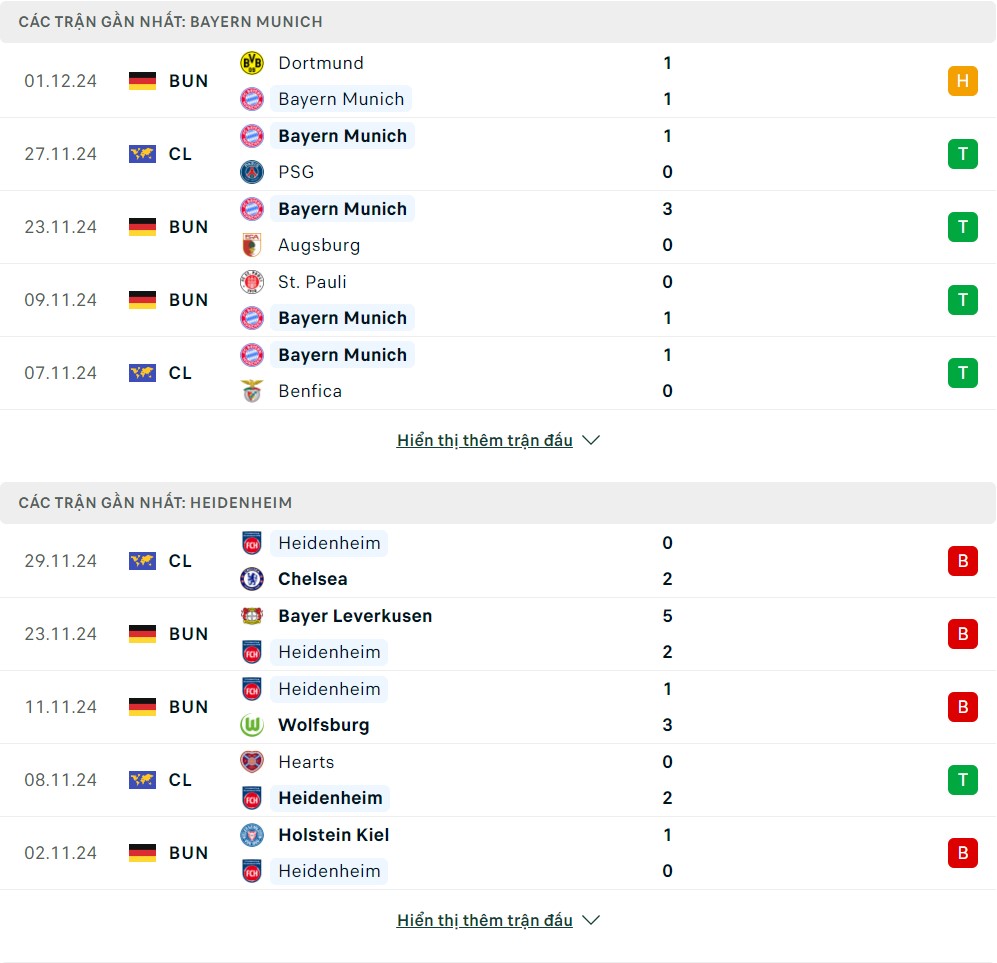Click the Bayer Leverkusen crest icon

coord(252,616)
